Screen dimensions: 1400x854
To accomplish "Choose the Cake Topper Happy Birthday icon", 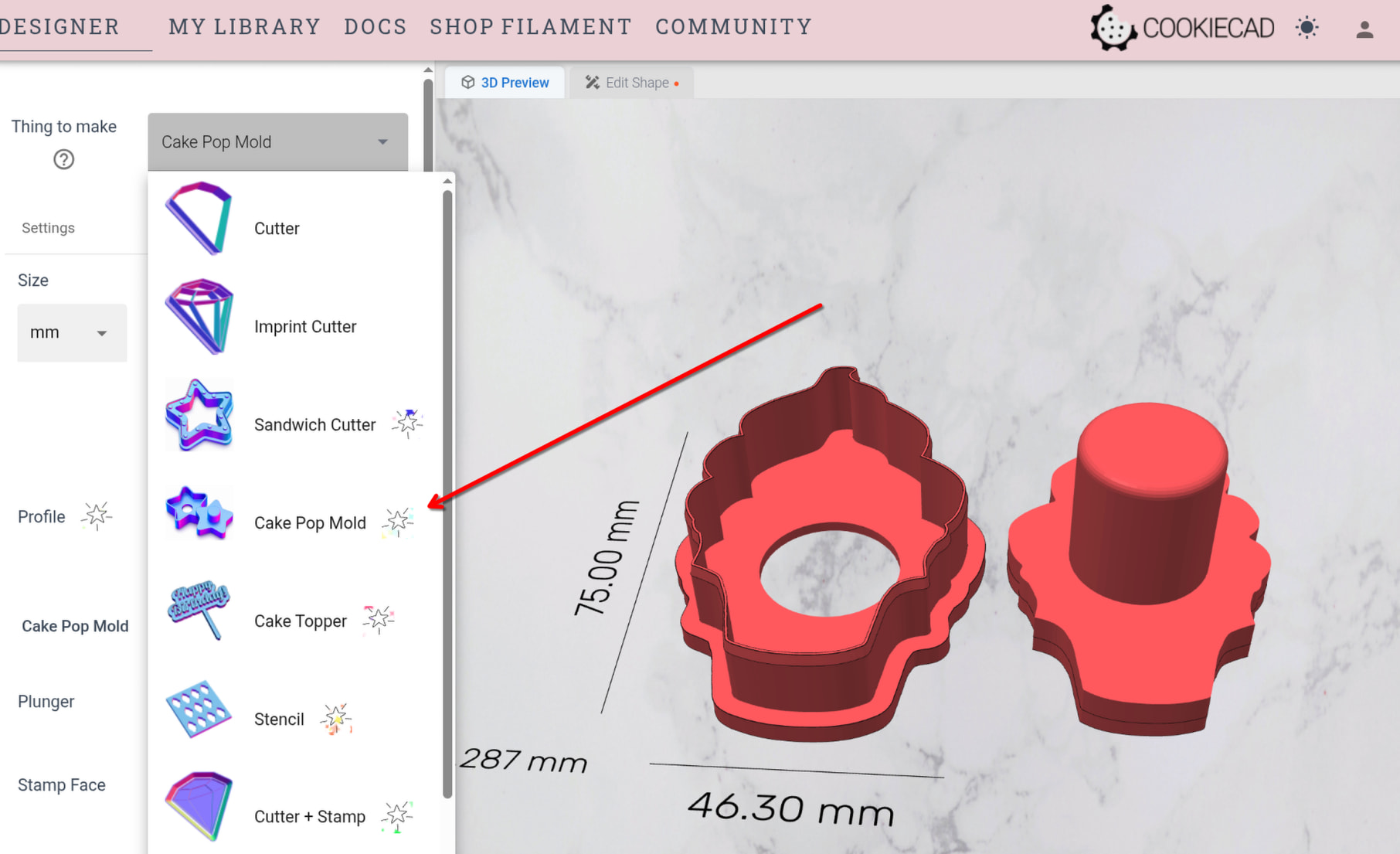I will tap(199, 611).
